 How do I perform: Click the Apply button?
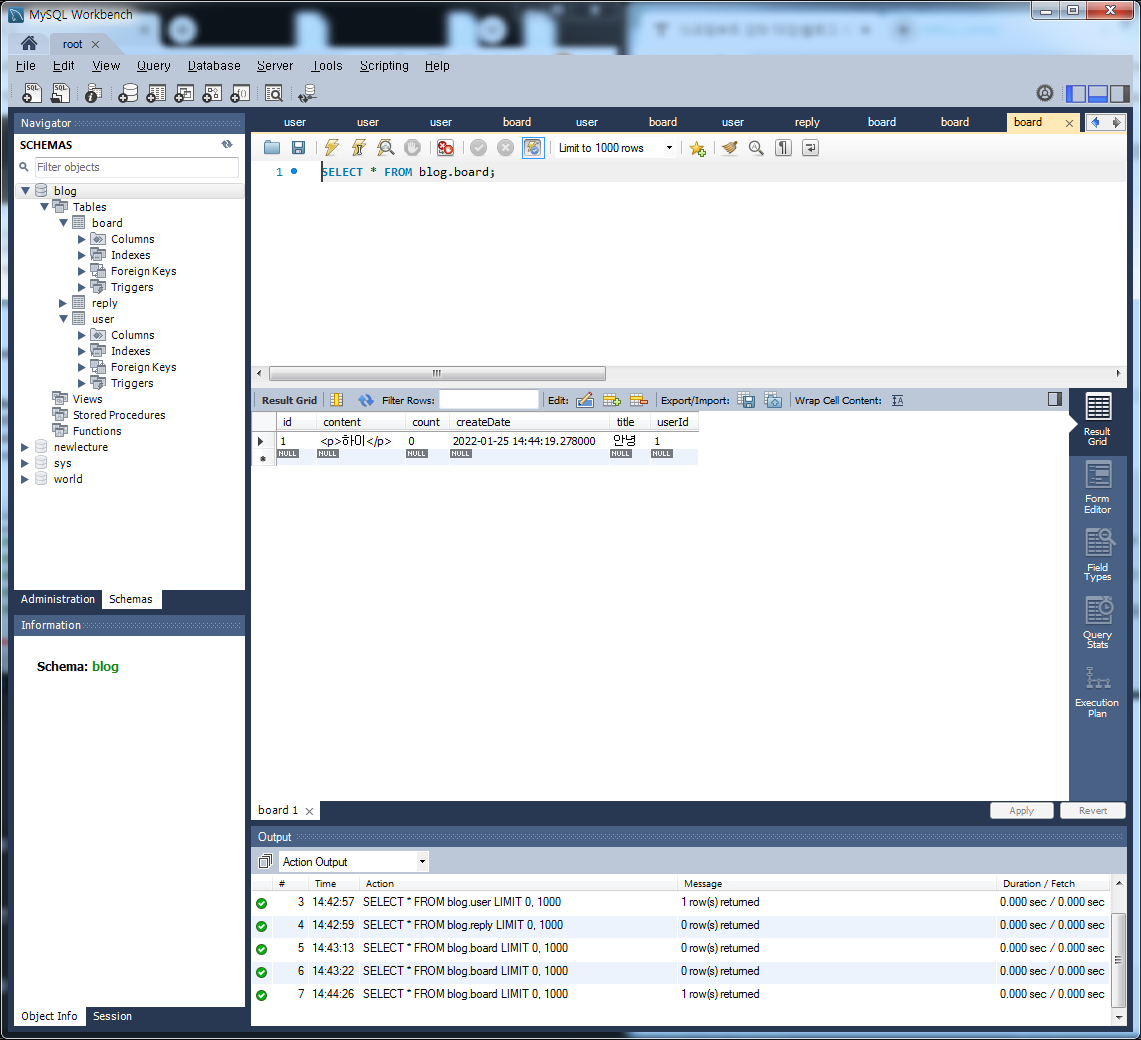pos(1022,811)
